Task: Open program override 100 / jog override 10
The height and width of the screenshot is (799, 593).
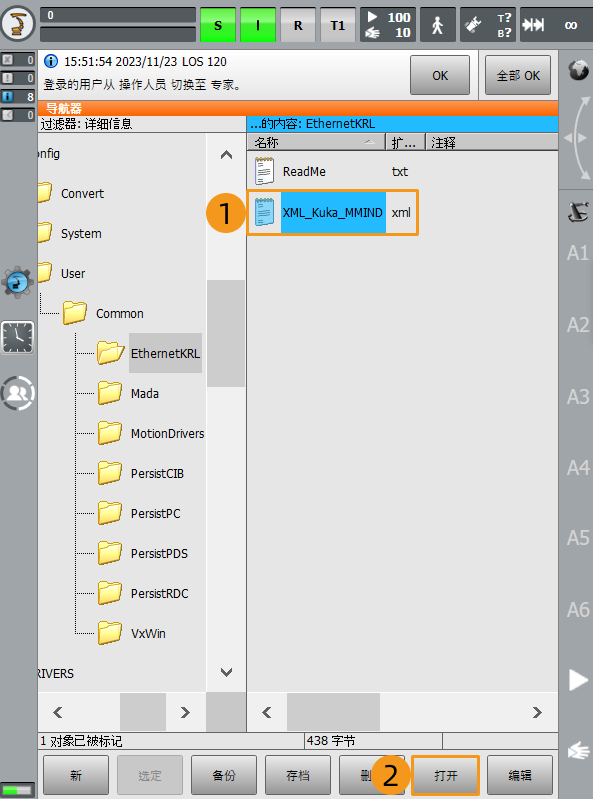Action: (x=388, y=25)
